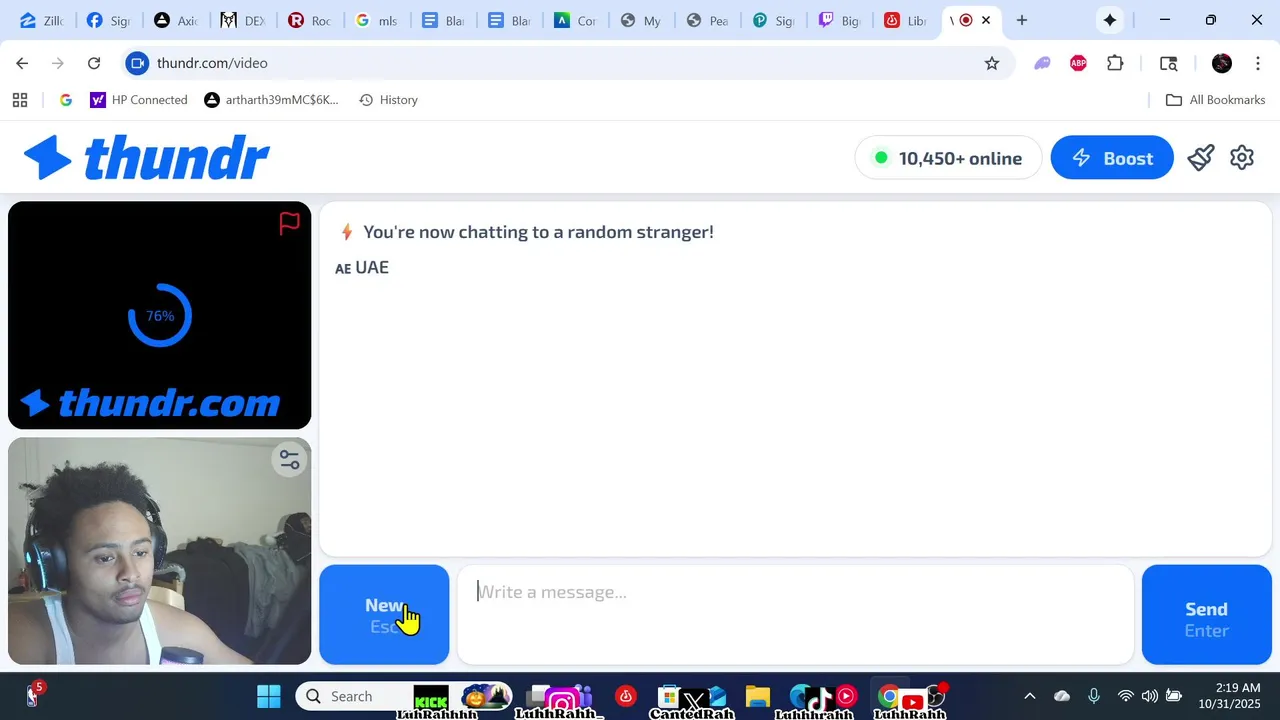This screenshot has width=1280, height=720.
Task: Switch to the DEX tab
Action: click(x=242, y=20)
